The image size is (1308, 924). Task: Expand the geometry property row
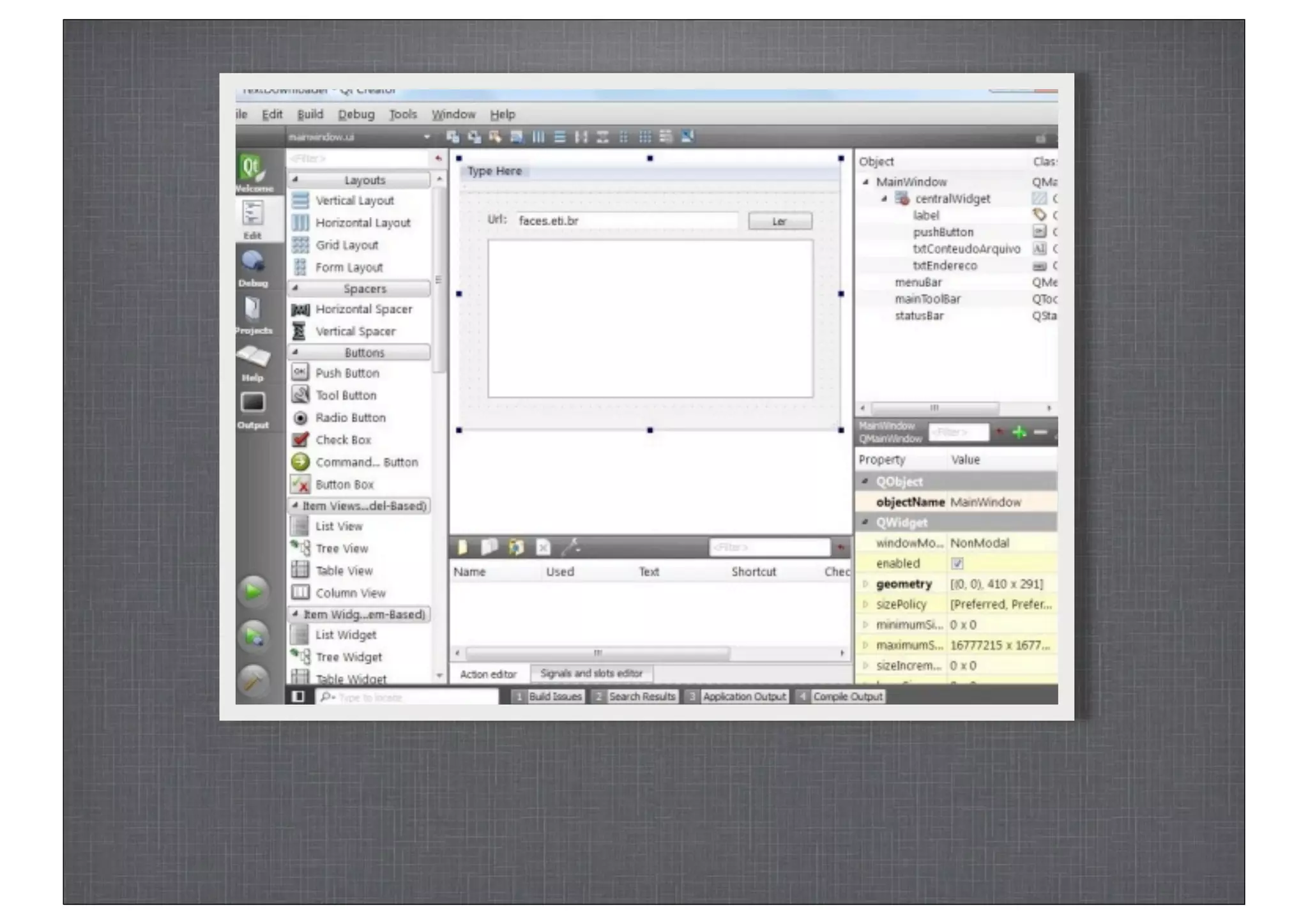click(865, 584)
